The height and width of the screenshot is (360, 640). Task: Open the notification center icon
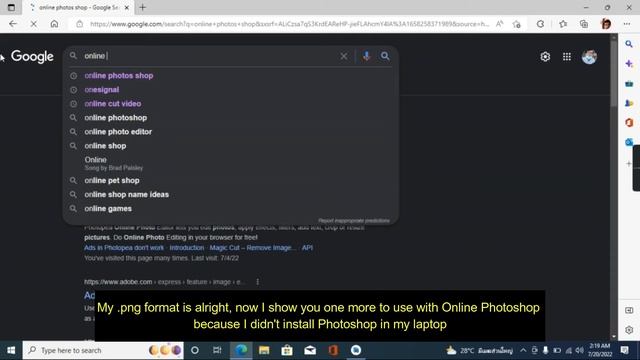coord(624,350)
